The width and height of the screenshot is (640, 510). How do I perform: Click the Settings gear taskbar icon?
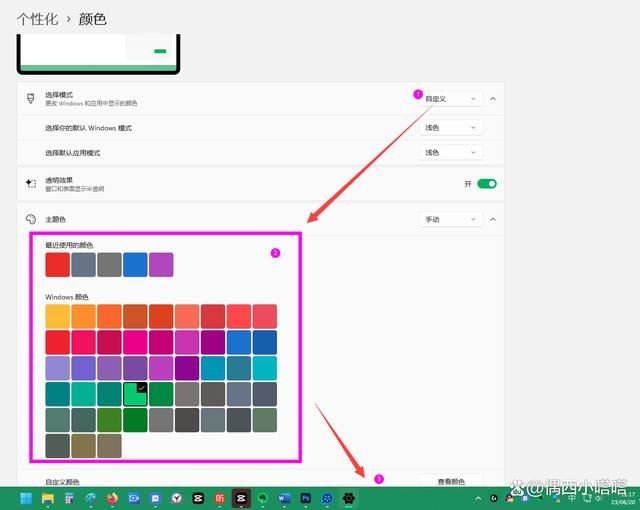tap(349, 498)
